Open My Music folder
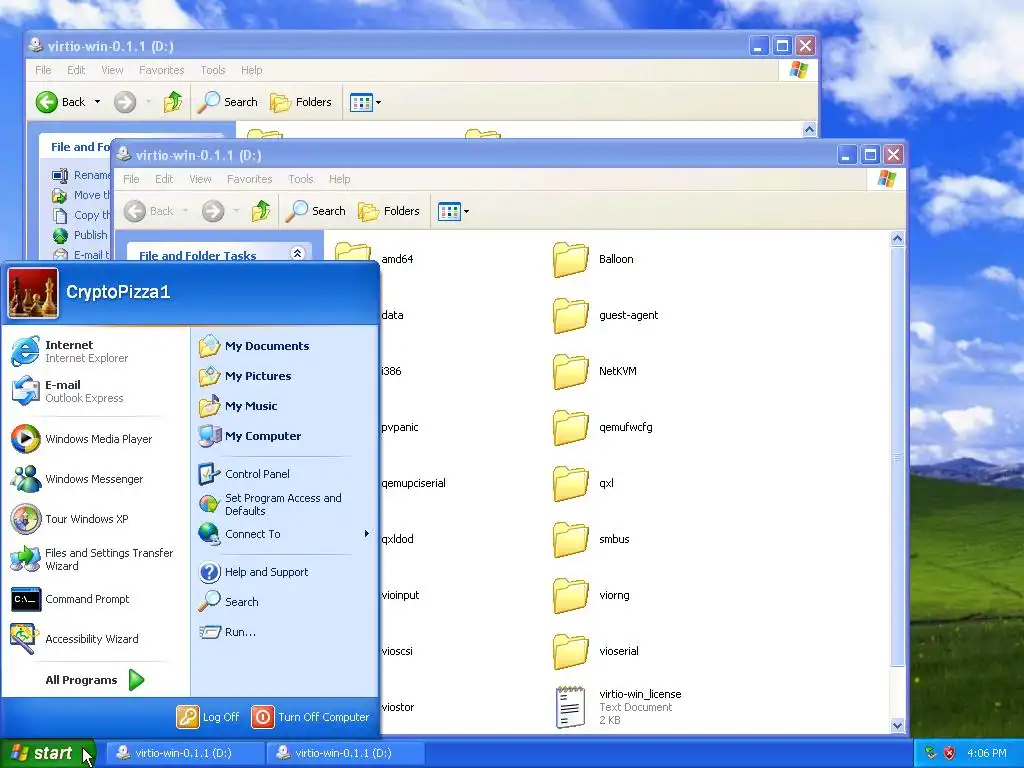1024x768 pixels. [x=238, y=406]
